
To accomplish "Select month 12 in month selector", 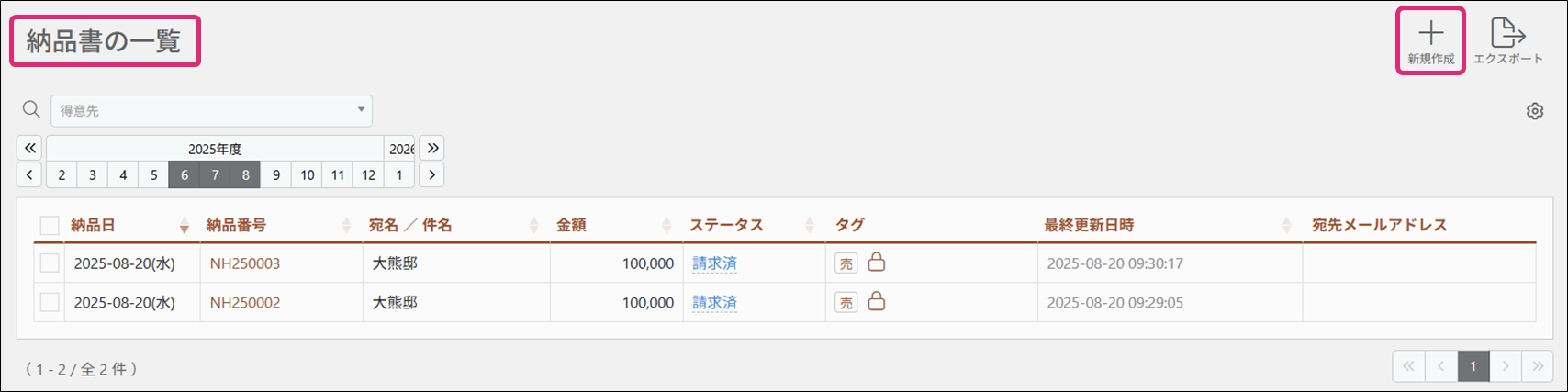I will tap(368, 174).
